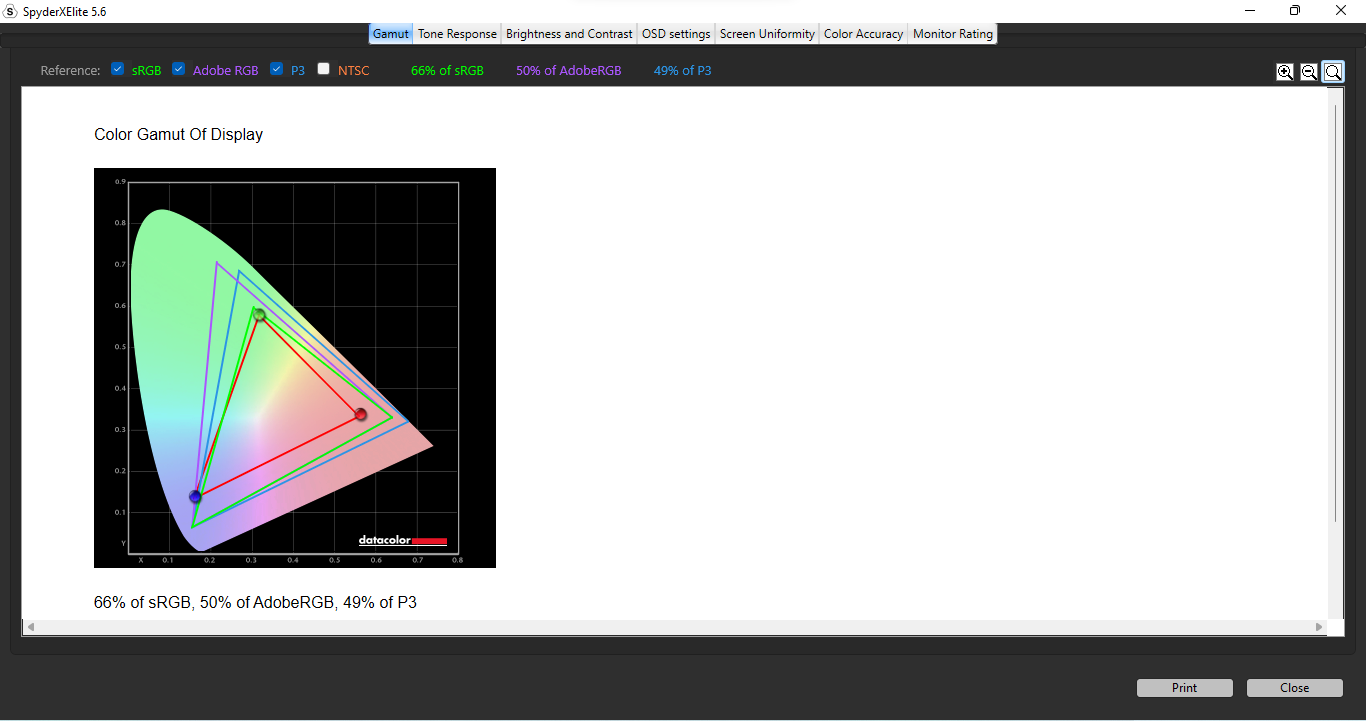Click the green '66% of sRGB' text
Screen dimensions: 1366x721
447,71
